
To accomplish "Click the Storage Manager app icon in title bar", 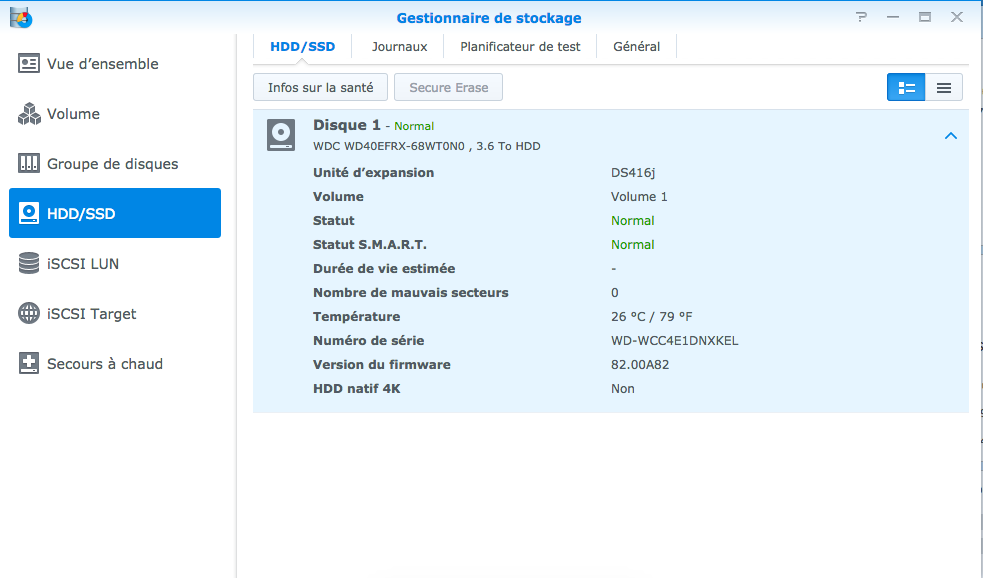I will (x=21, y=17).
